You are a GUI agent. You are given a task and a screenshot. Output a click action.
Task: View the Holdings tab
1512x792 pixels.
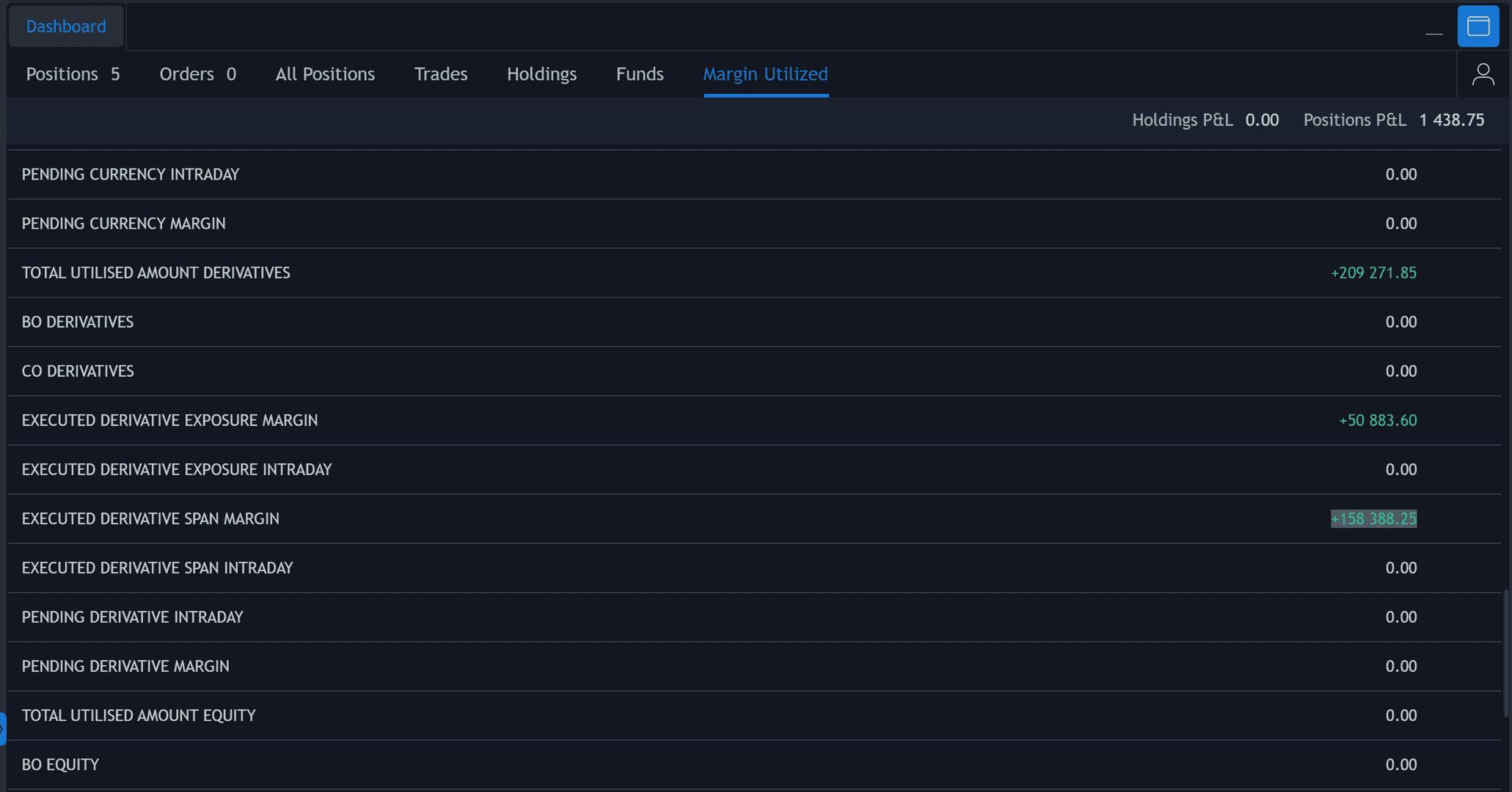[541, 74]
